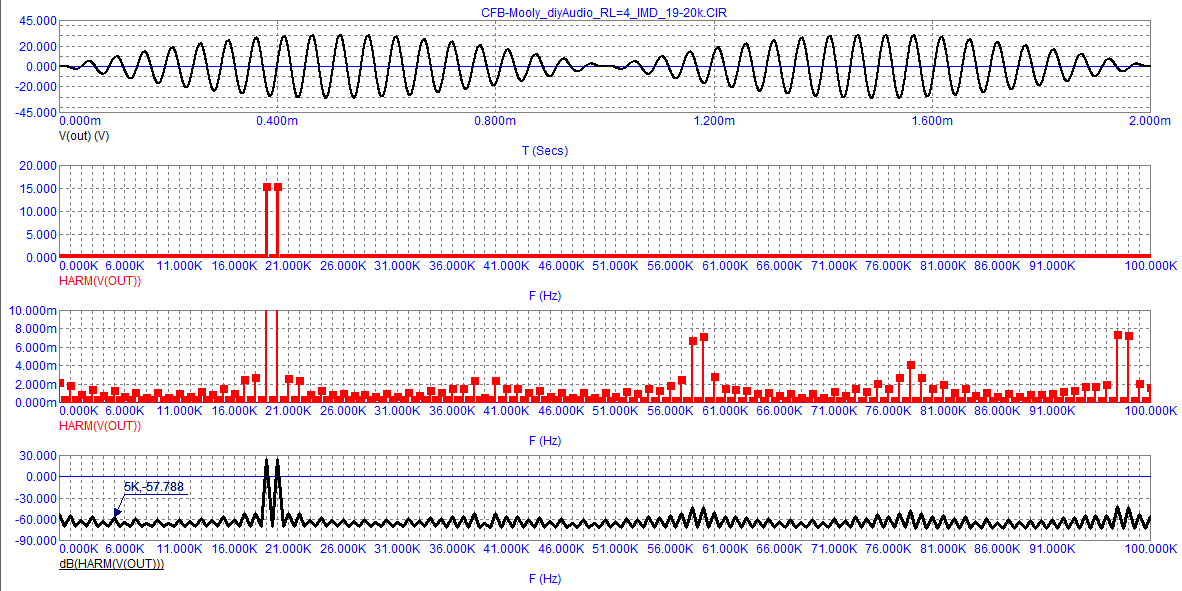Viewport: 1182px width, 591px height.
Task: Click the 5K,-57.788 cursor tag
Action: pos(155,487)
